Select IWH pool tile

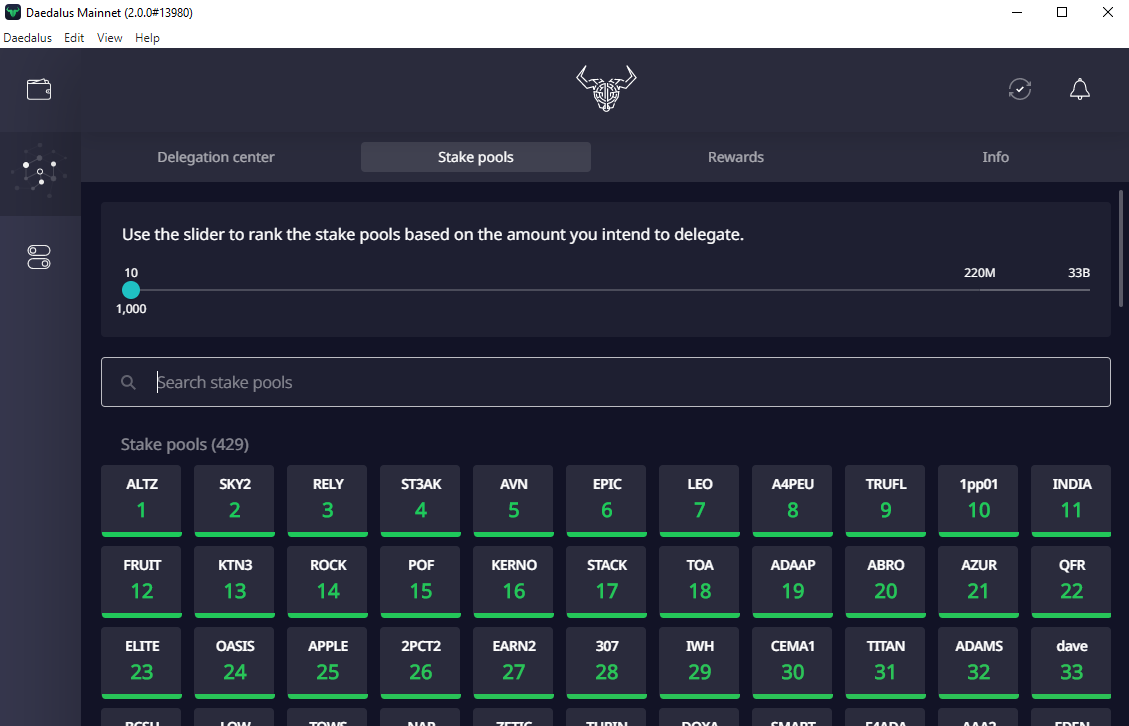699,663
